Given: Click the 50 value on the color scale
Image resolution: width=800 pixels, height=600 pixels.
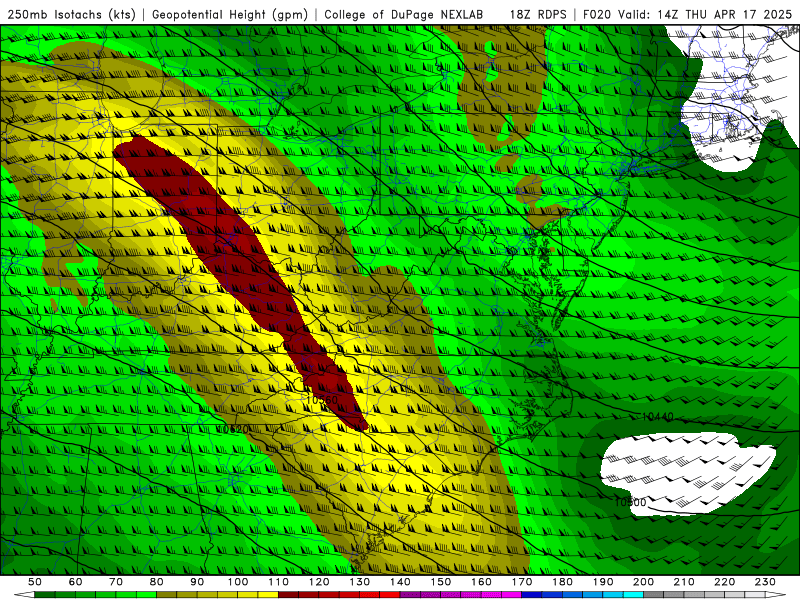Looking at the screenshot, I should pos(34,582).
